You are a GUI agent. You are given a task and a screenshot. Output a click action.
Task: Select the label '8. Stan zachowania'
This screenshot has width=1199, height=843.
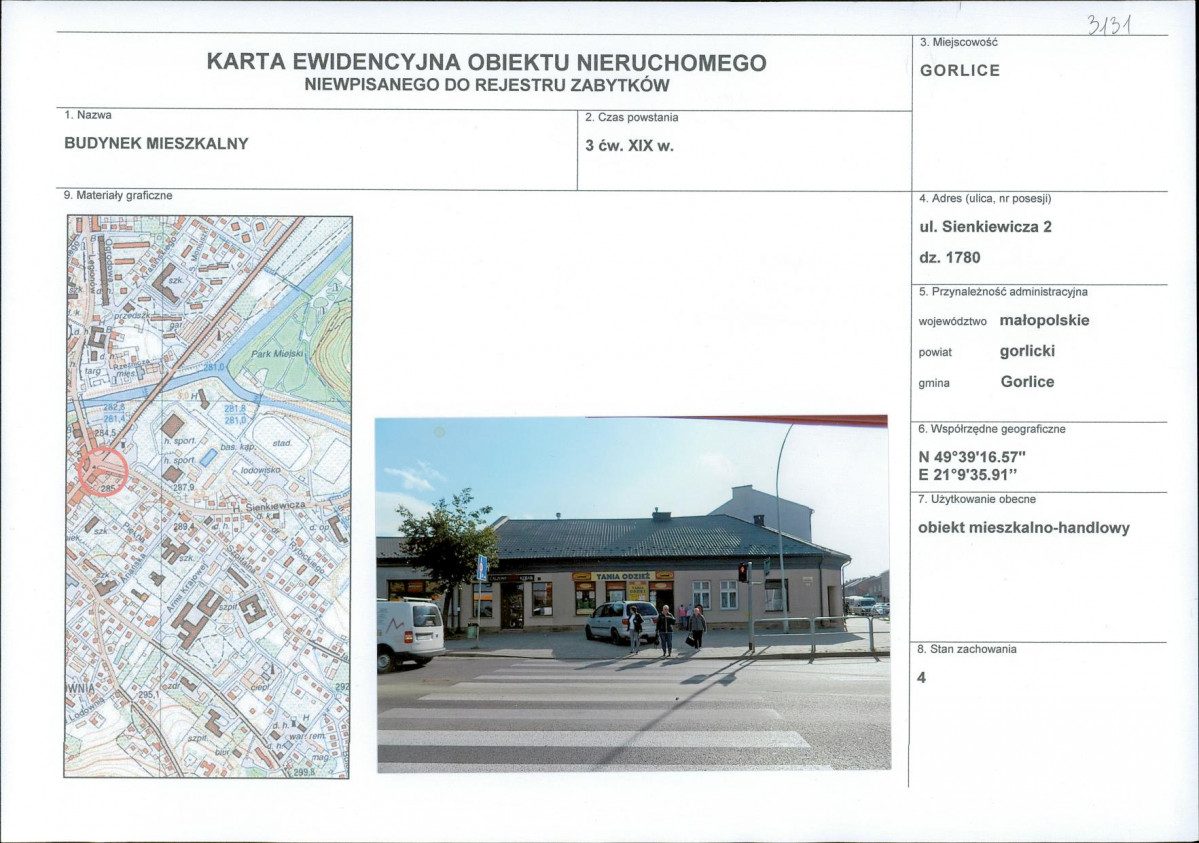967,649
